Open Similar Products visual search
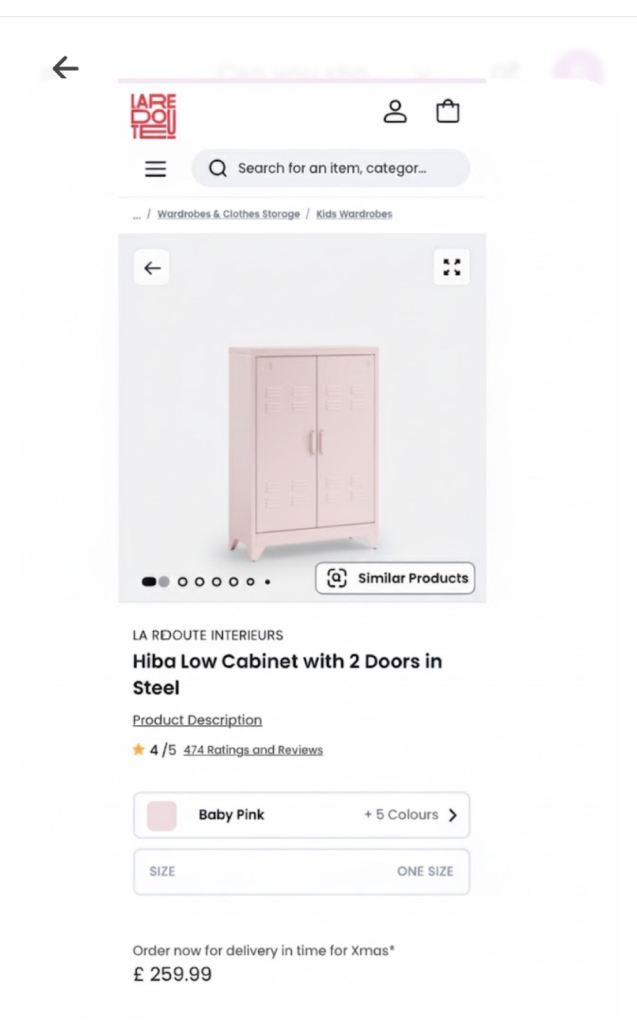This screenshot has width=637, height=1024. (x=395, y=578)
